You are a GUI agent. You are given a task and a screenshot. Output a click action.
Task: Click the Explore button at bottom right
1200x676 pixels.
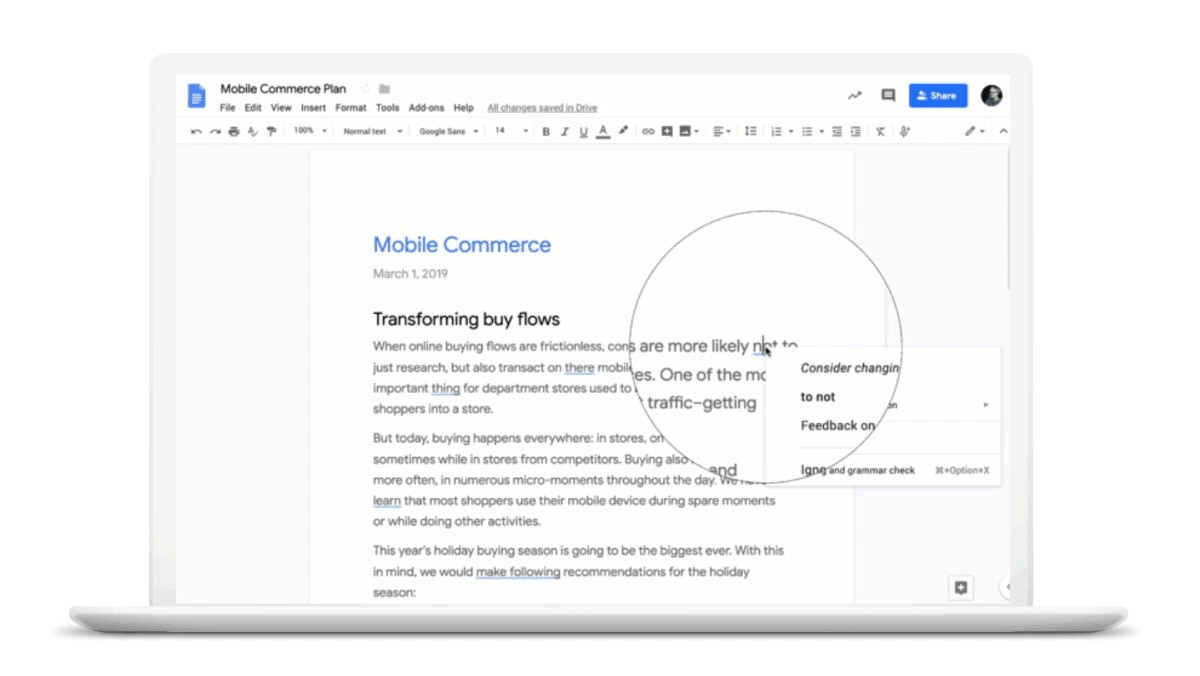pyautogui.click(x=961, y=588)
